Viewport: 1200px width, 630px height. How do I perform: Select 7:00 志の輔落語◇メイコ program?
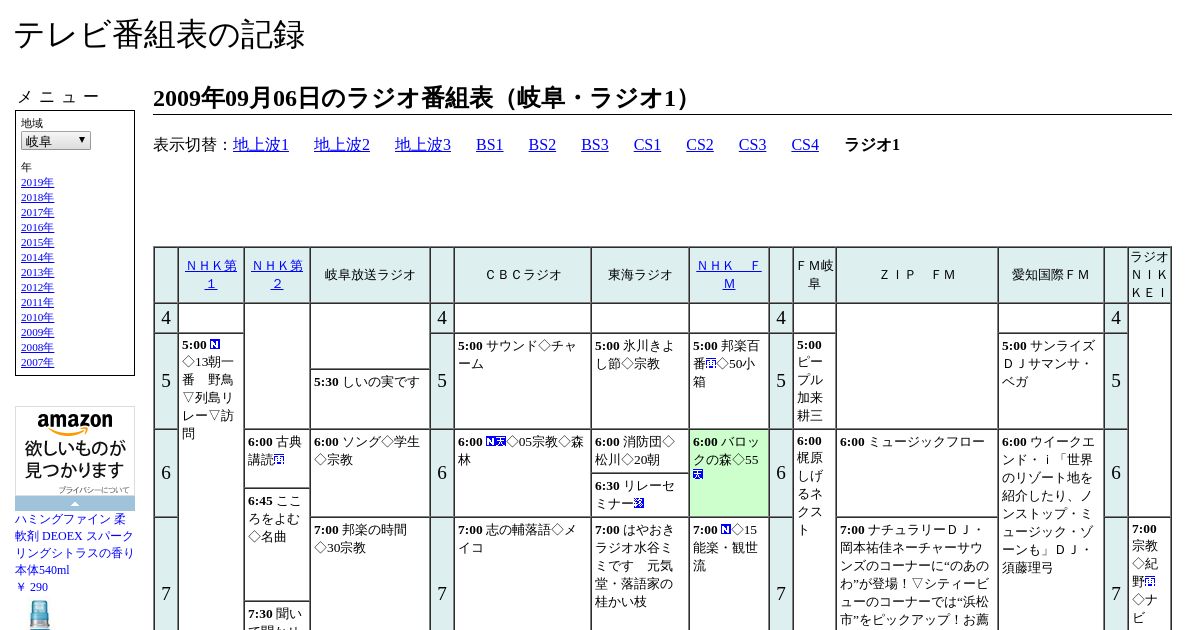(522, 574)
